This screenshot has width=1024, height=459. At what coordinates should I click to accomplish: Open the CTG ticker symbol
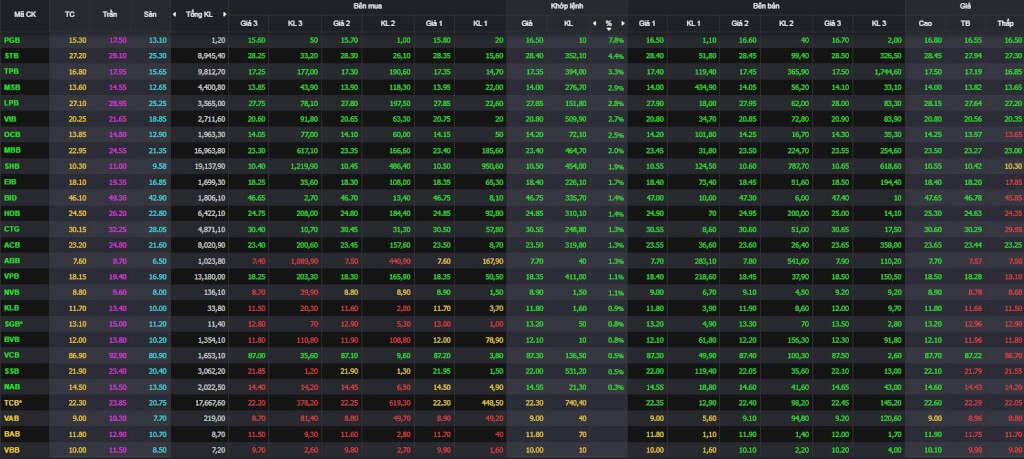pos(12,229)
